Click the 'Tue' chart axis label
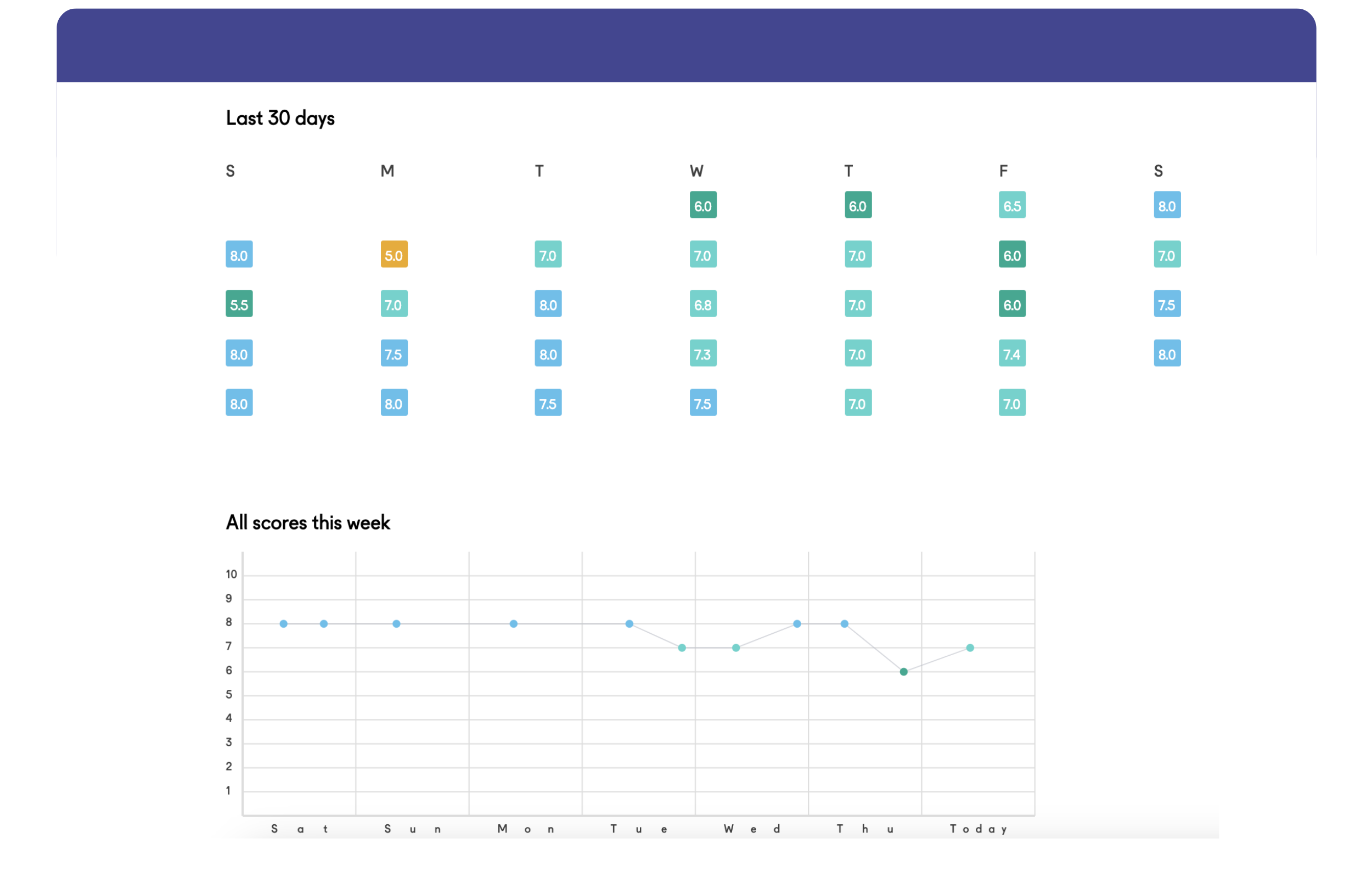Screen dimensions: 1372x878 click(x=638, y=829)
